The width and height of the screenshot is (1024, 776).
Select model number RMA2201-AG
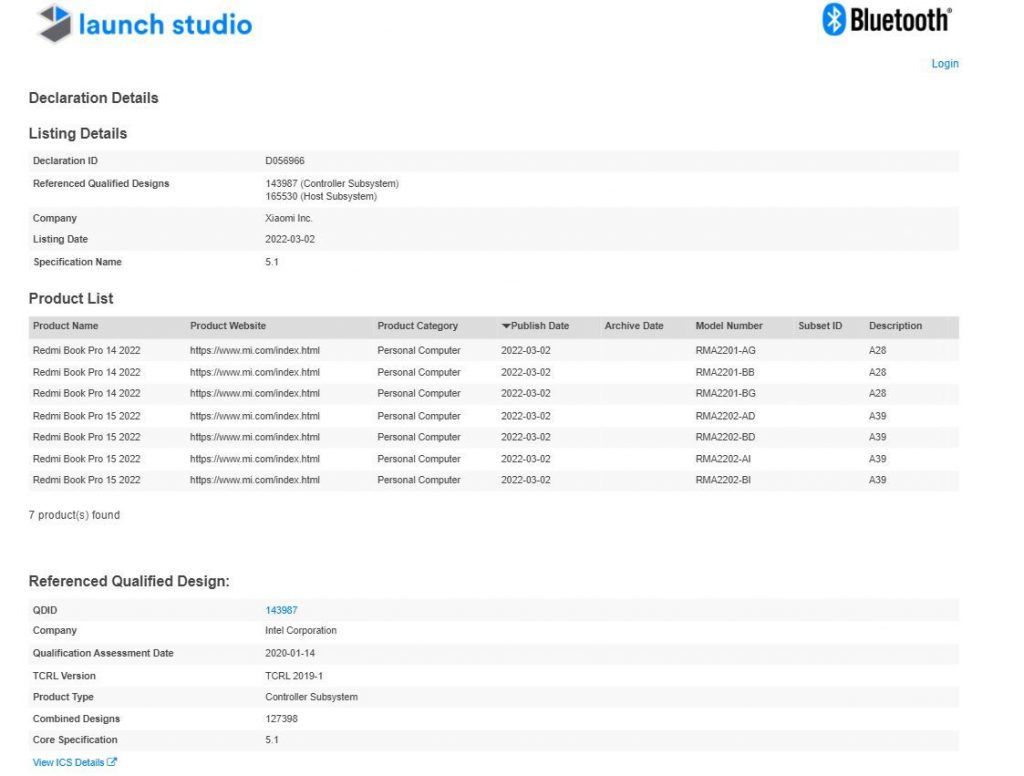coord(725,351)
